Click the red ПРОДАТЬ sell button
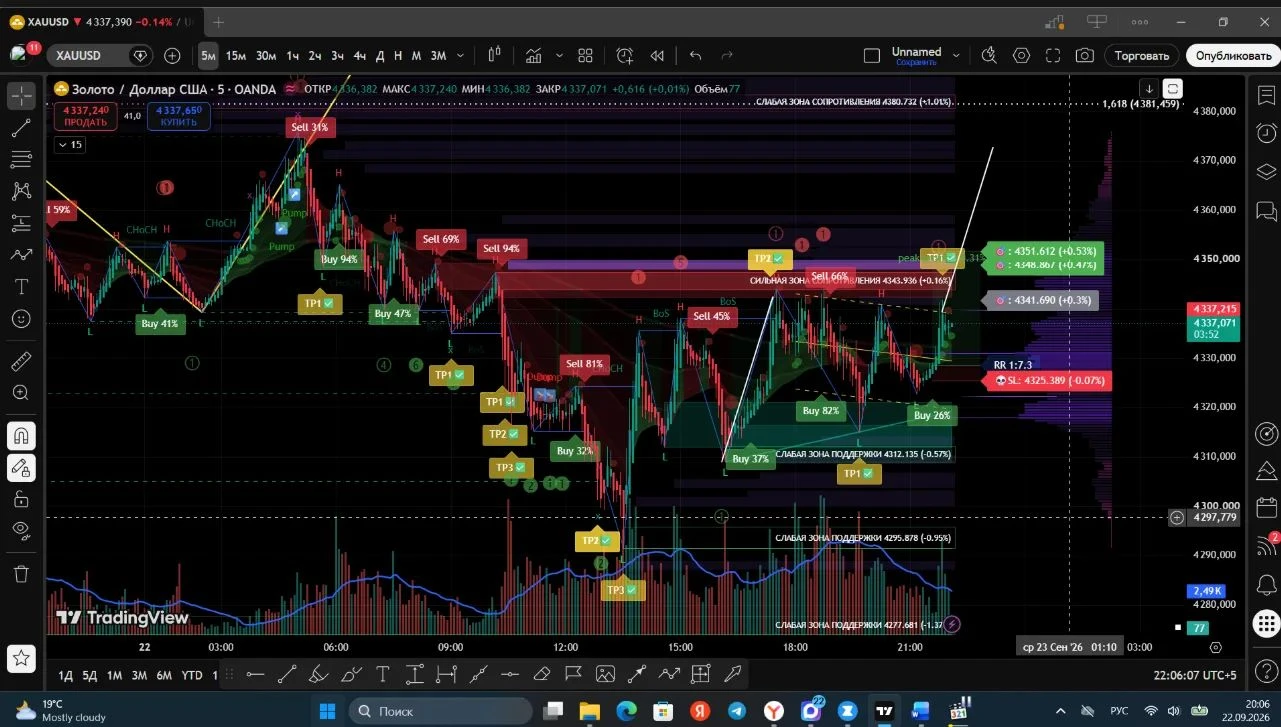This screenshot has height=727, width=1281. click(x=86, y=116)
